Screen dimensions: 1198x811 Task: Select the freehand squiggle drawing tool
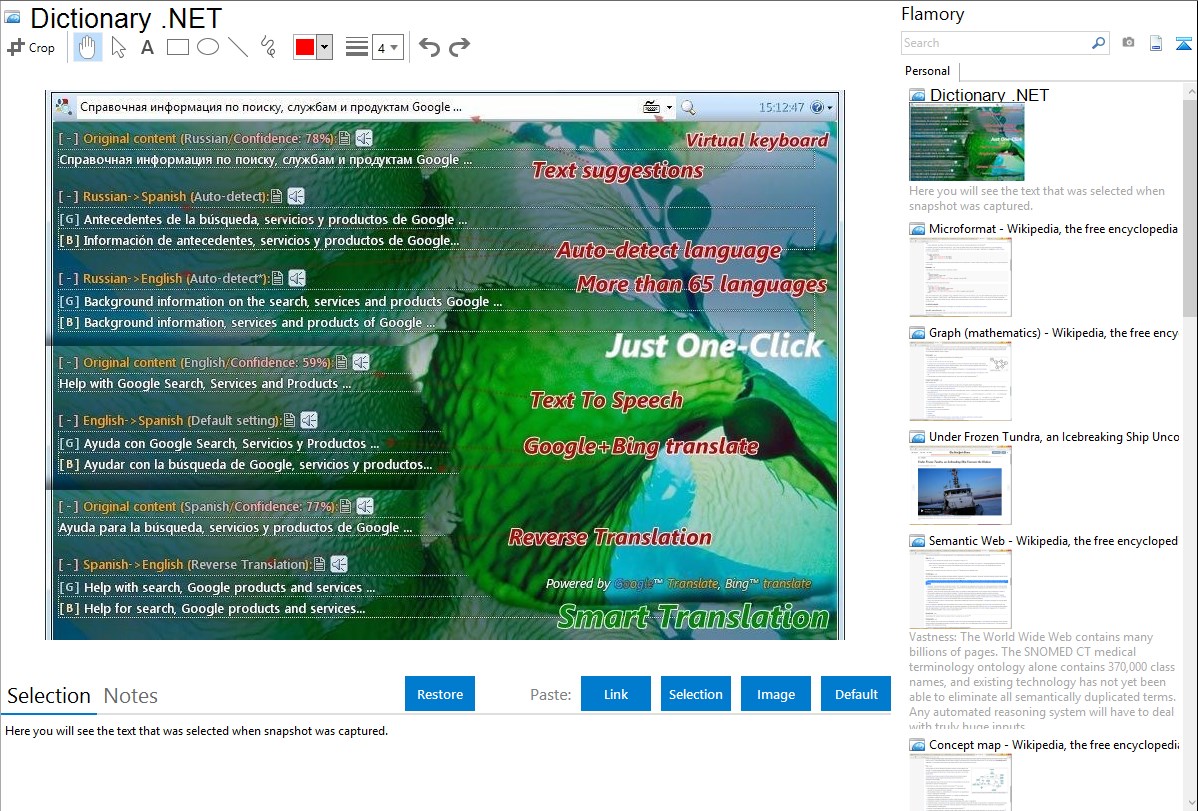click(268, 47)
